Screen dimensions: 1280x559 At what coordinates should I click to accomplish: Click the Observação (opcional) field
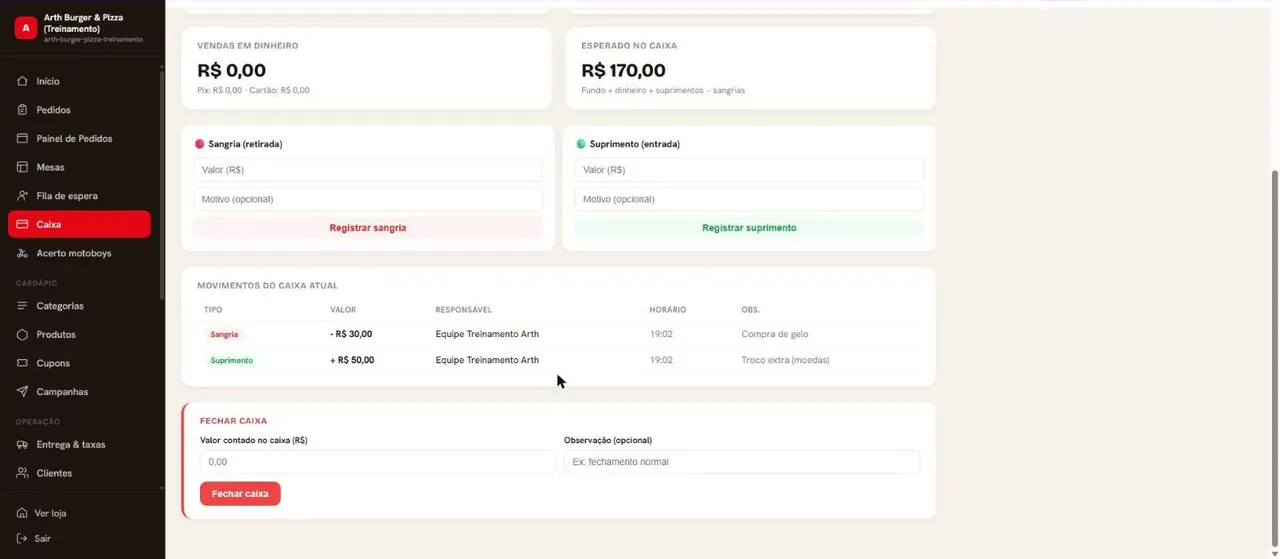[741, 462]
